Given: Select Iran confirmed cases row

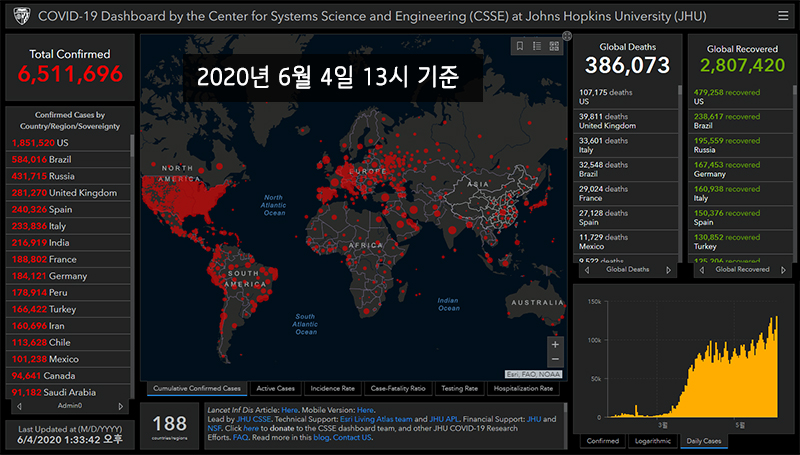Looking at the screenshot, I should 68,326.
